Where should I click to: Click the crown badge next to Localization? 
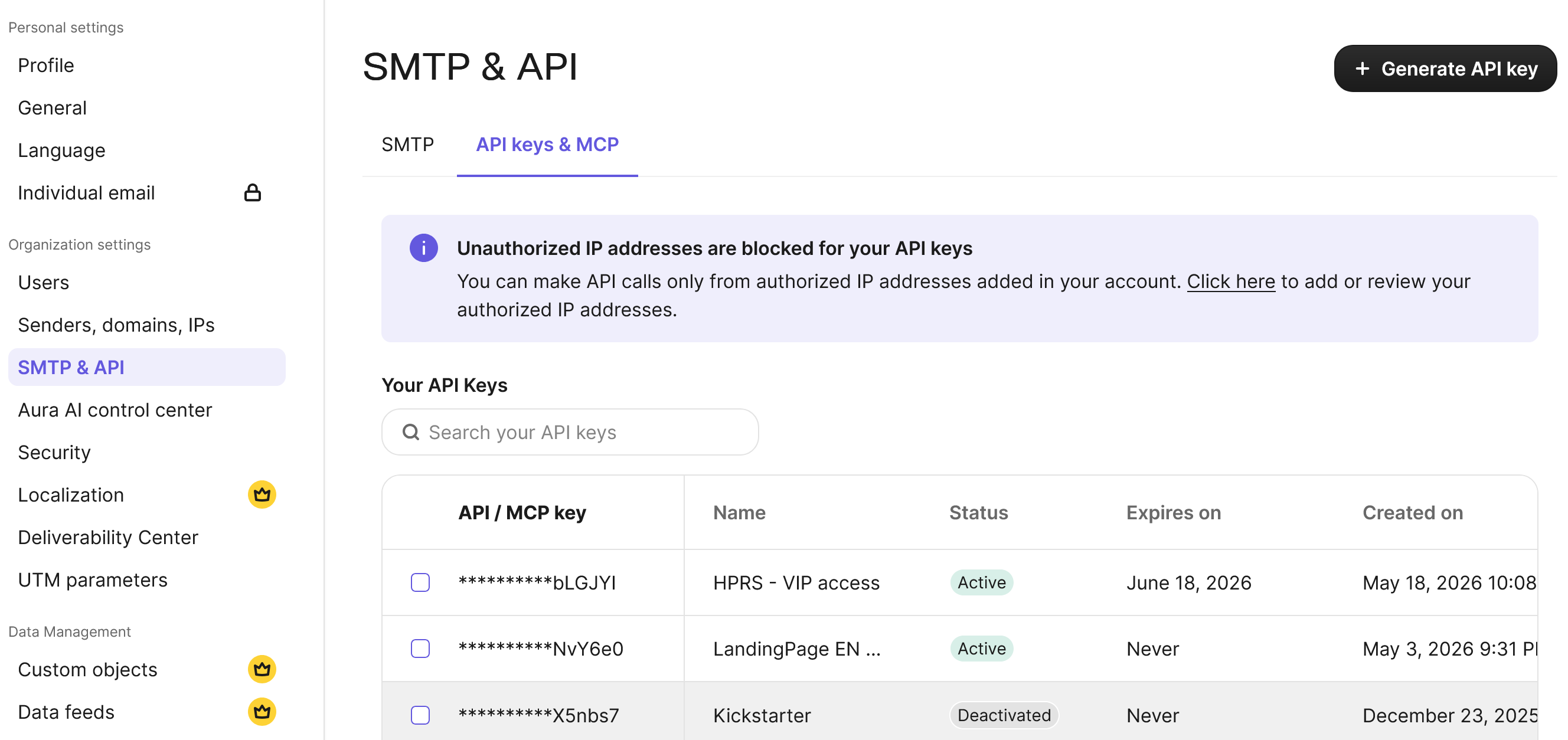coord(262,495)
